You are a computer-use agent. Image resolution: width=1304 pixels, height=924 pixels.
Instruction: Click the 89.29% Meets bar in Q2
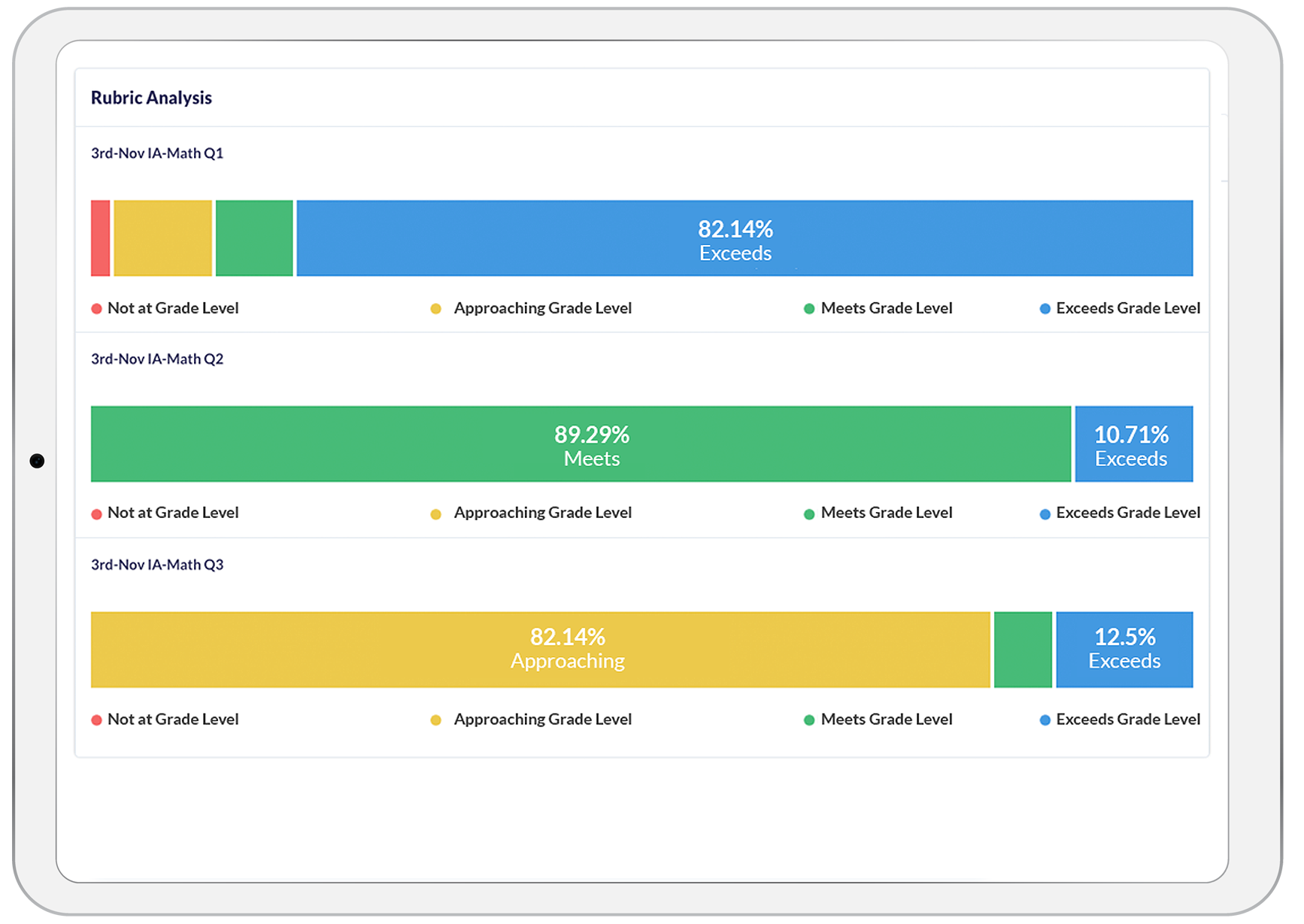tap(581, 444)
